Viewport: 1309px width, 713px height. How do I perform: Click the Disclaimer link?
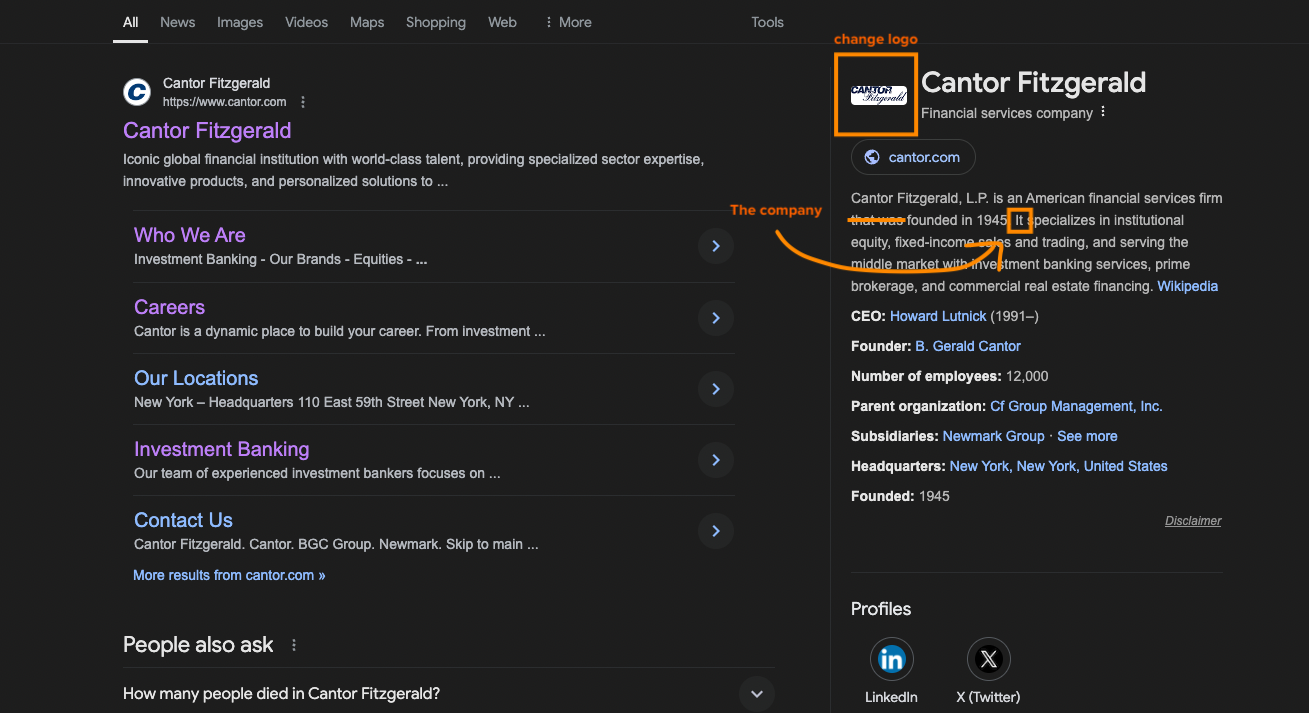(x=1193, y=521)
